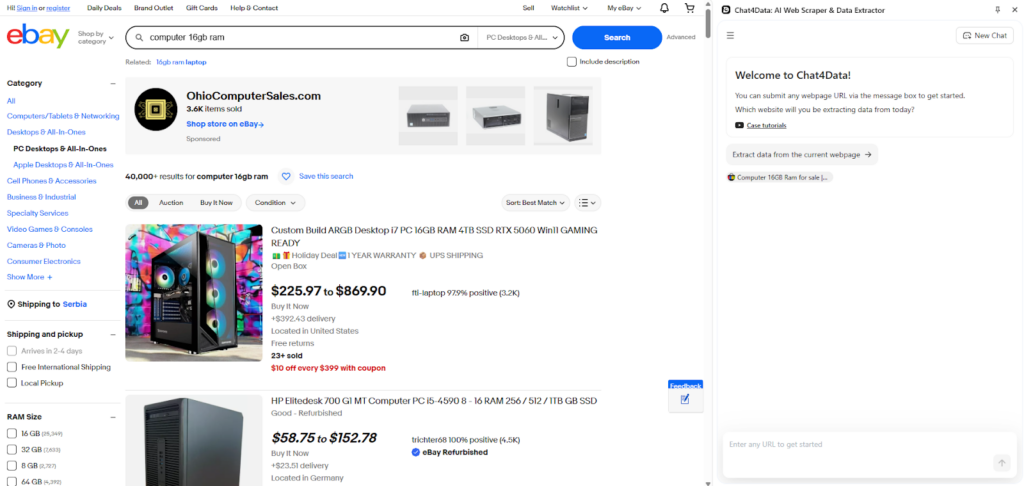The height and width of the screenshot is (486, 1024).
Task: Open Help & Contact in top menu
Action: coord(254,8)
